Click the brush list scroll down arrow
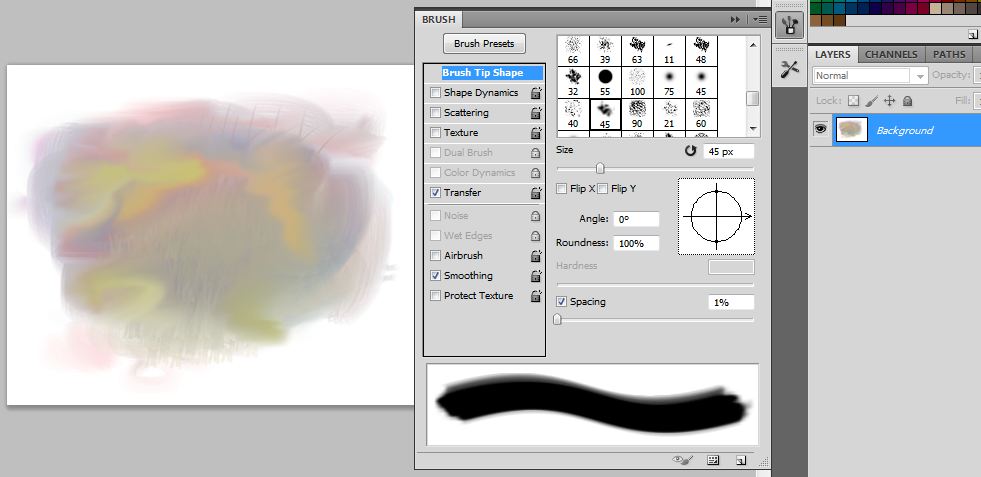The height and width of the screenshot is (477, 981). pos(753,129)
